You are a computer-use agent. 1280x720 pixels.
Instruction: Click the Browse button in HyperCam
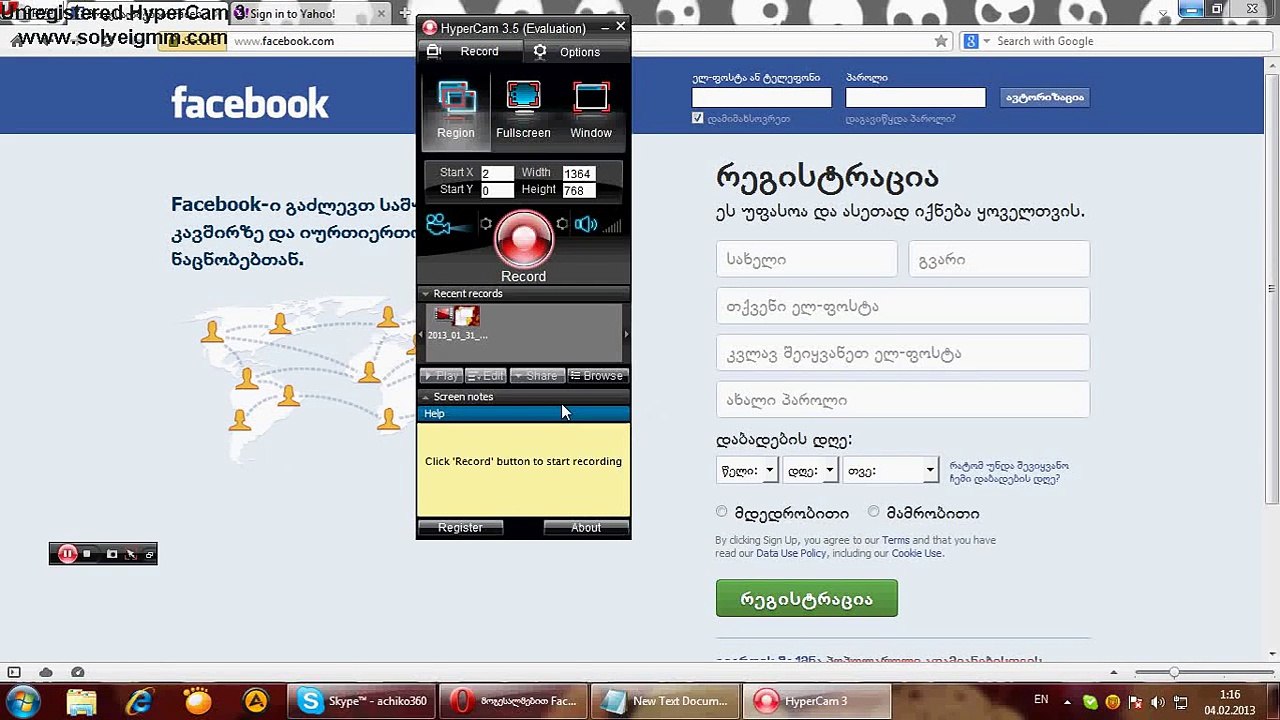click(x=597, y=376)
